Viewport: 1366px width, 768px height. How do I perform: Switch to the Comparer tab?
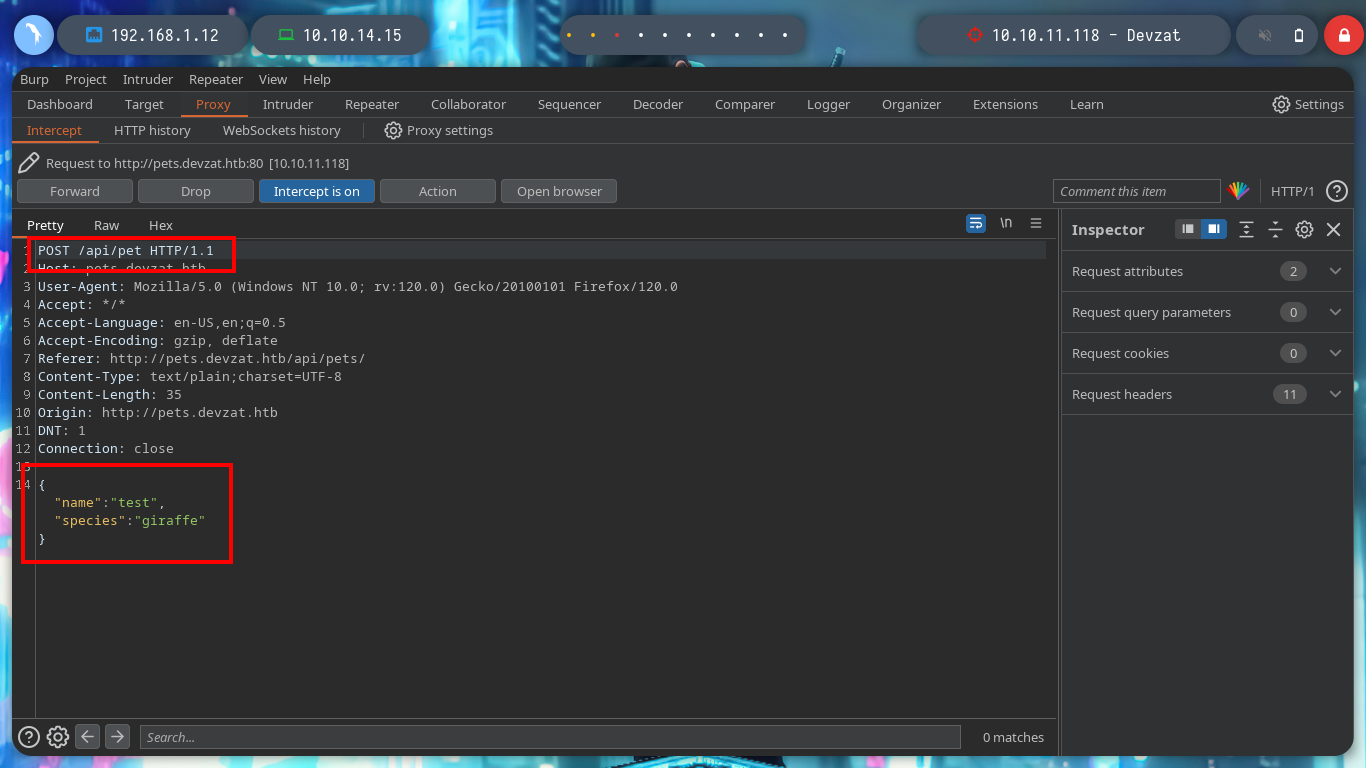(x=745, y=104)
